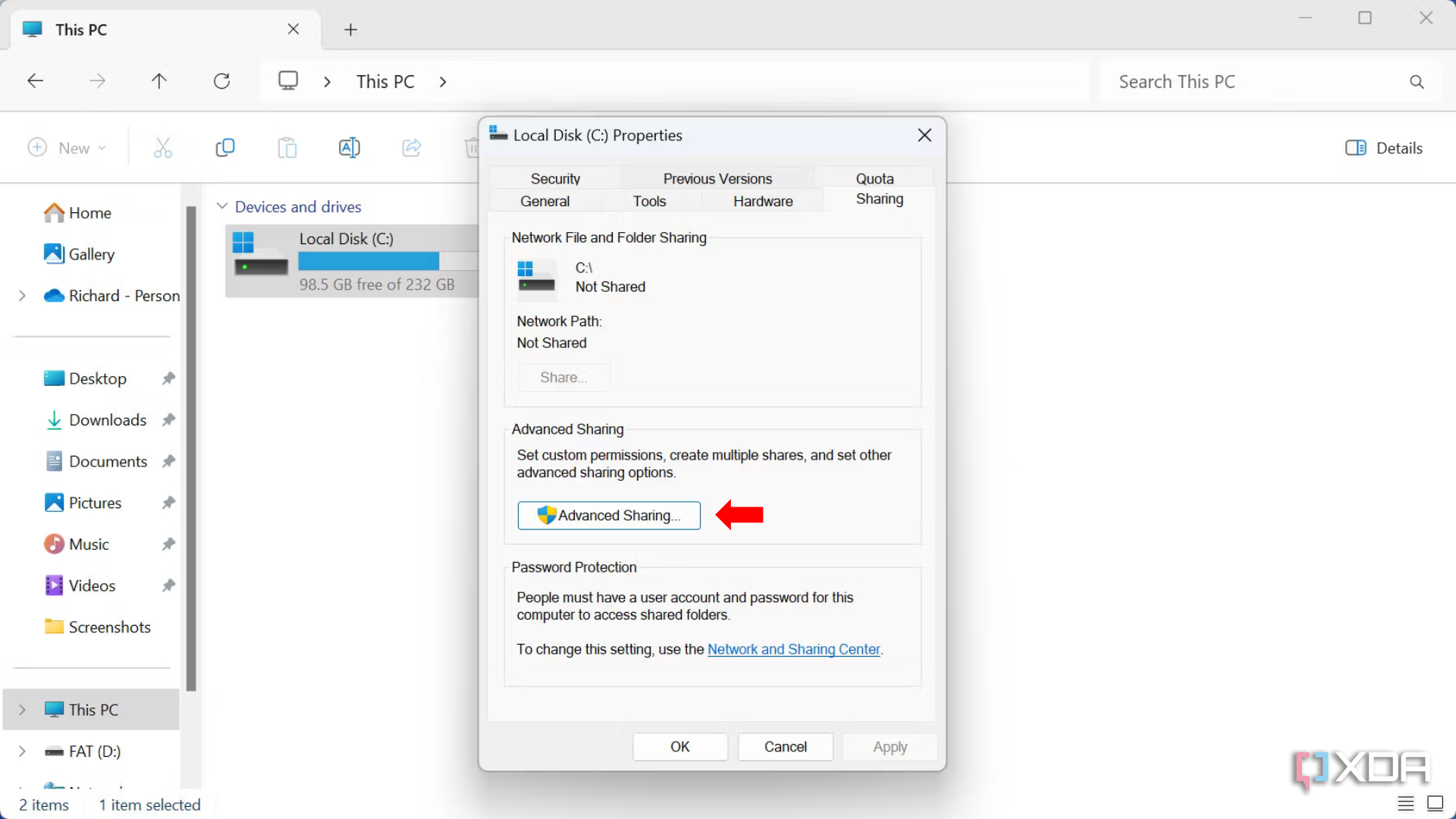The width and height of the screenshot is (1456, 819).
Task: Open the Network and Sharing Center link
Action: tap(793, 649)
